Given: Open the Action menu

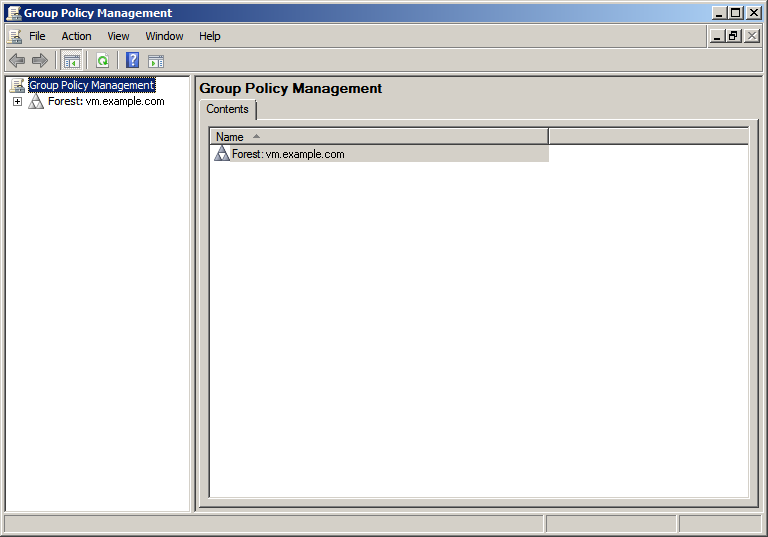Looking at the screenshot, I should point(76,36).
